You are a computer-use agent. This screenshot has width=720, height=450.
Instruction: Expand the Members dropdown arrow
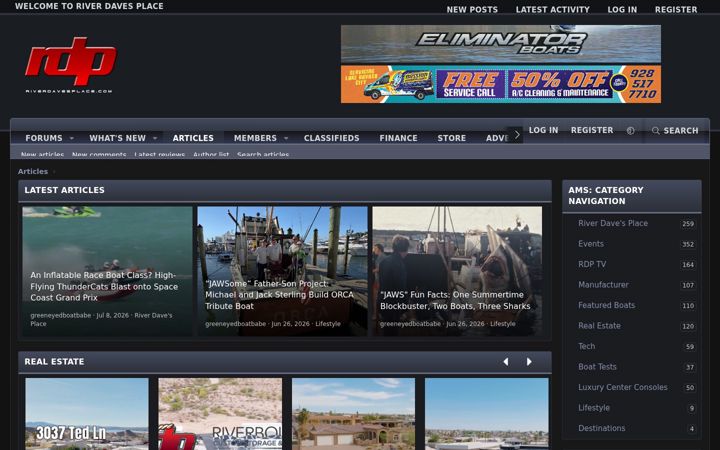tap(286, 138)
